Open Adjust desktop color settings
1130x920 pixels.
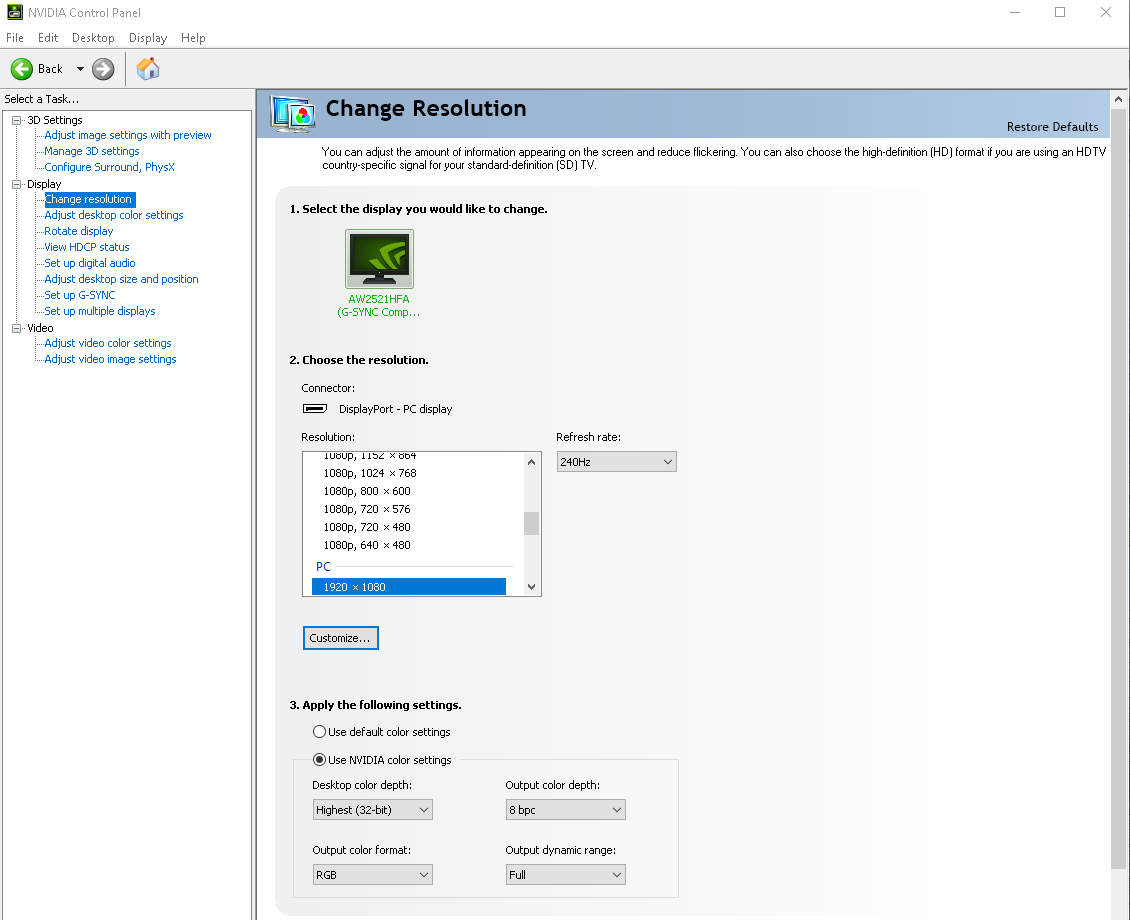(114, 215)
